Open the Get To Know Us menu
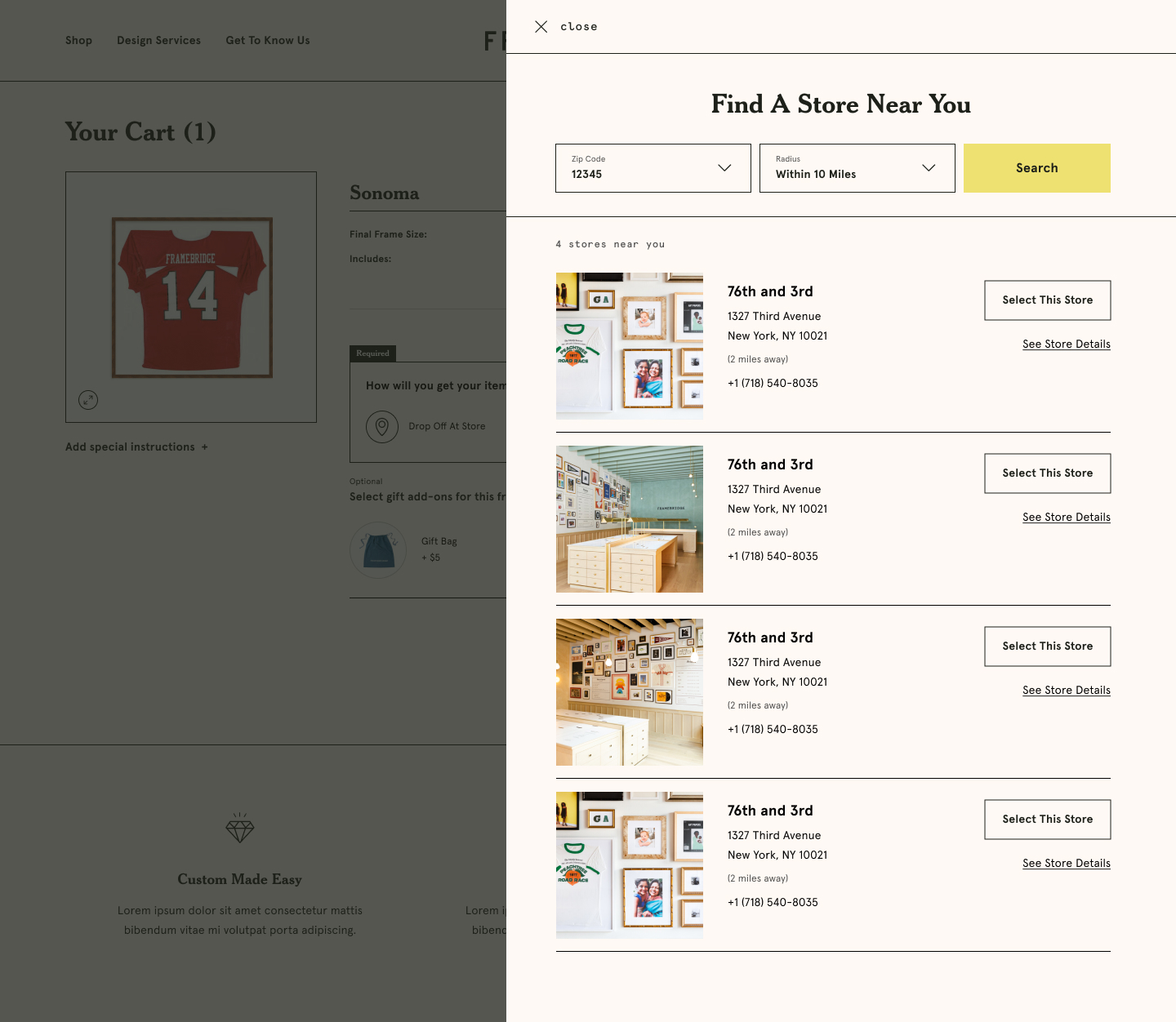Viewport: 1176px width, 1022px height. [268, 40]
